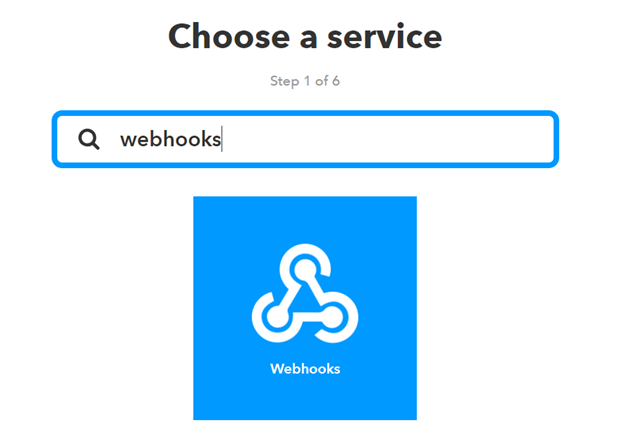Click the word 'service' in the title
Screen dimensions: 619x444
point(384,36)
